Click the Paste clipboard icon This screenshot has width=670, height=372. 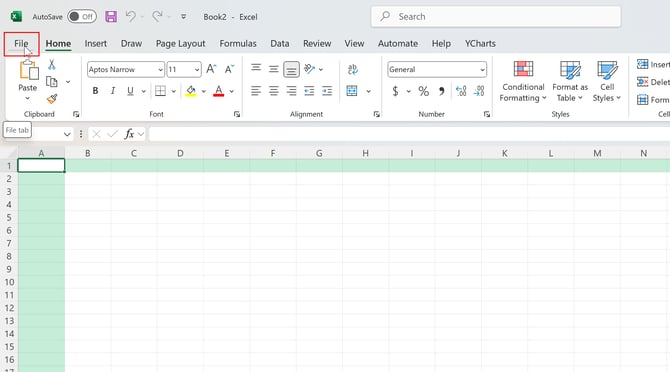pyautogui.click(x=29, y=70)
